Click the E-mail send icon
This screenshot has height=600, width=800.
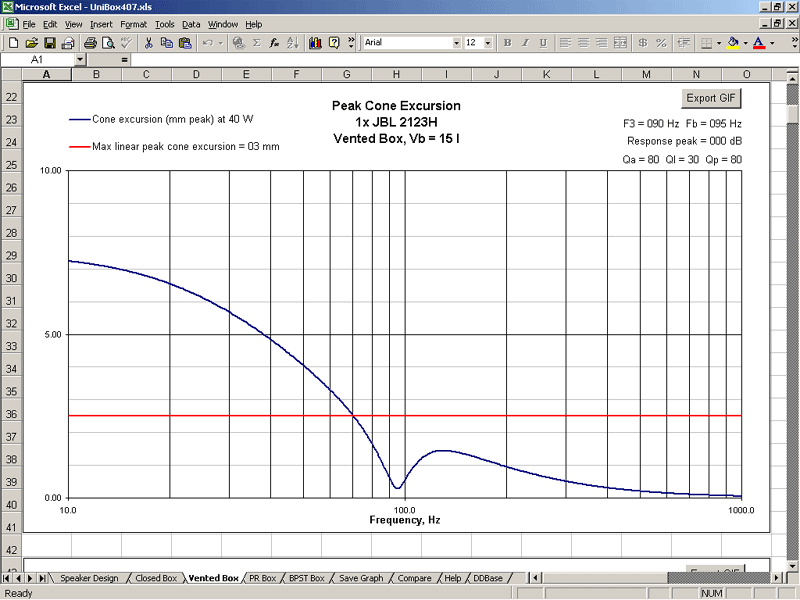click(67, 43)
